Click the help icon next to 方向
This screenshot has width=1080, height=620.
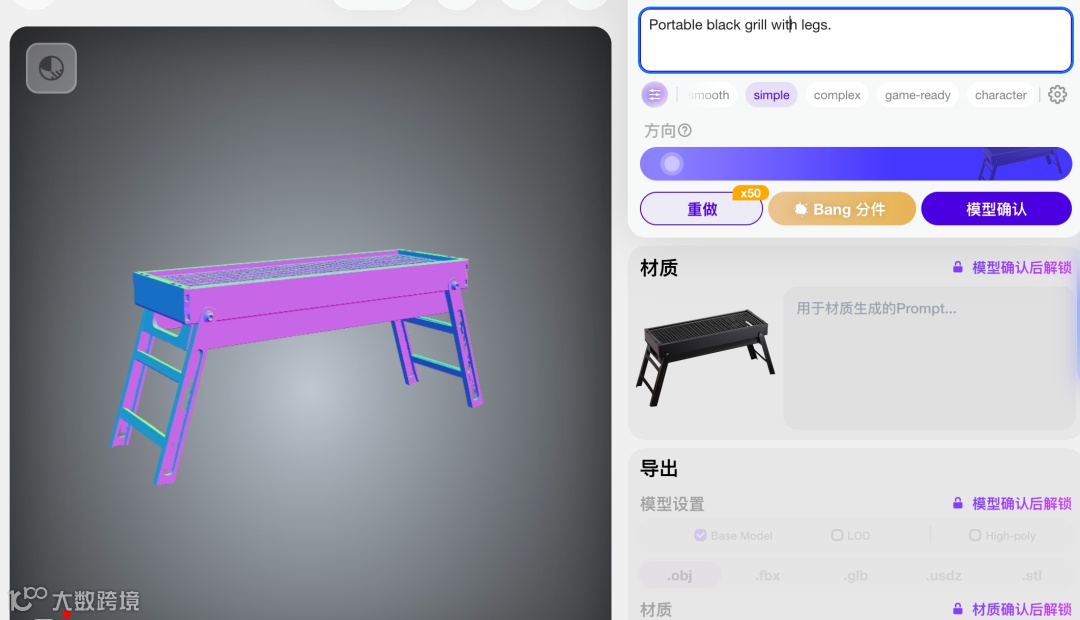pyautogui.click(x=685, y=130)
